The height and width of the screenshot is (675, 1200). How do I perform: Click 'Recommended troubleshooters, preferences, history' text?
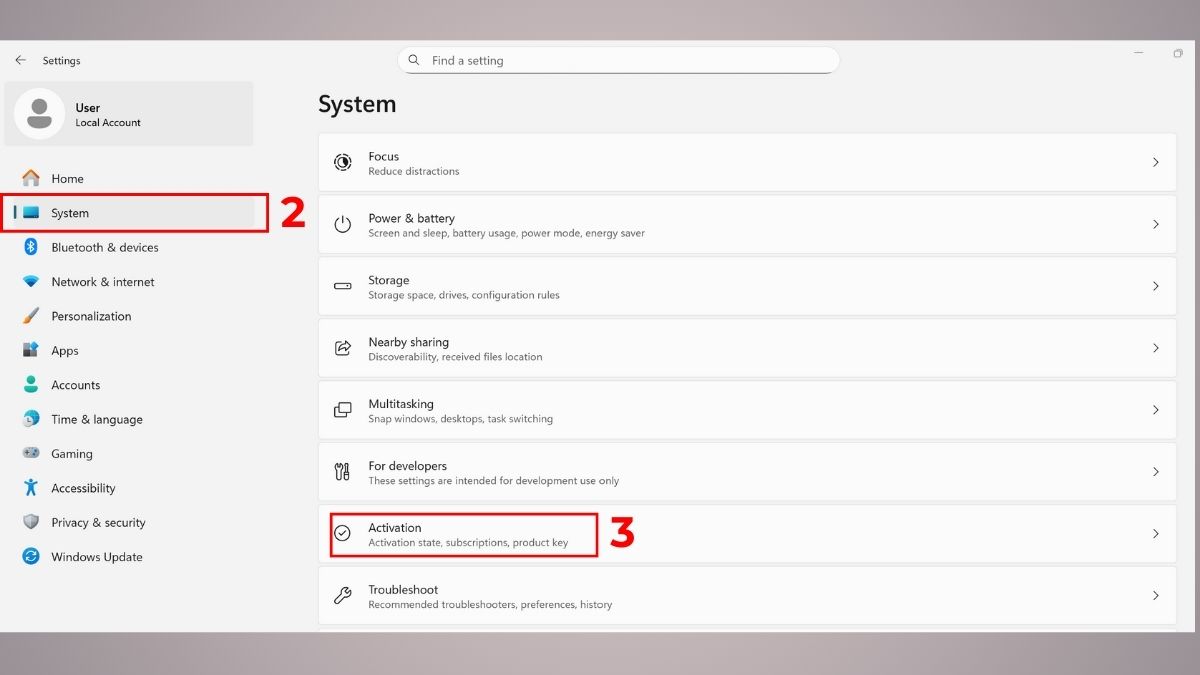point(490,605)
